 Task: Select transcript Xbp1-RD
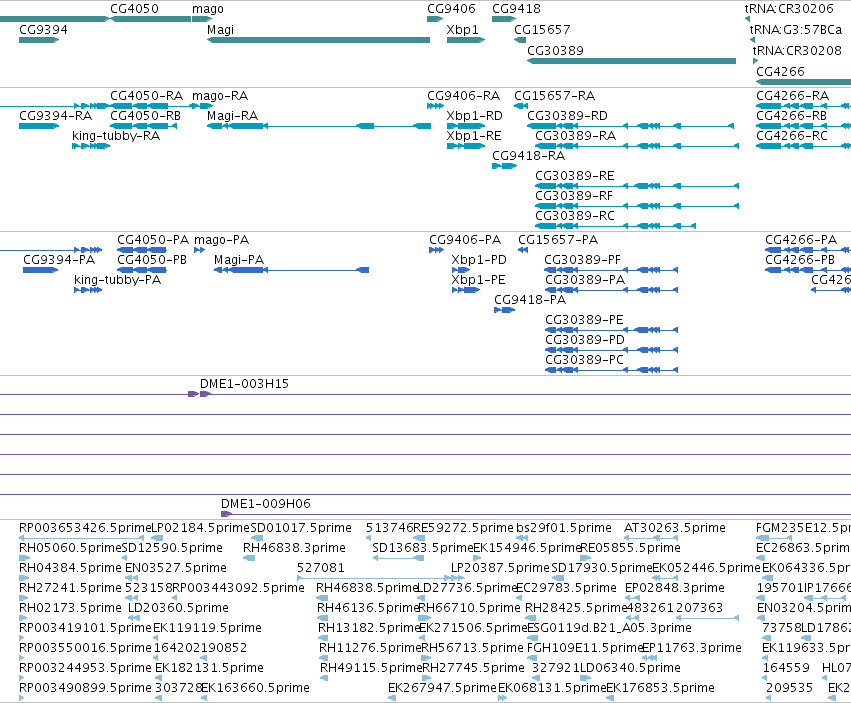[466, 126]
